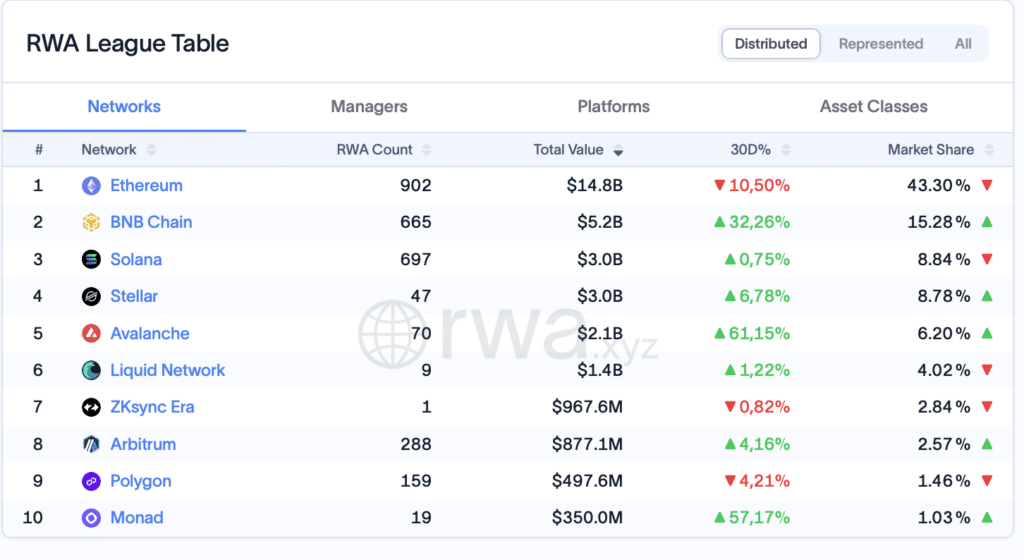Click Arbitrum's total value $877.1M
The height and width of the screenshot is (560, 1024).
pyautogui.click(x=587, y=444)
